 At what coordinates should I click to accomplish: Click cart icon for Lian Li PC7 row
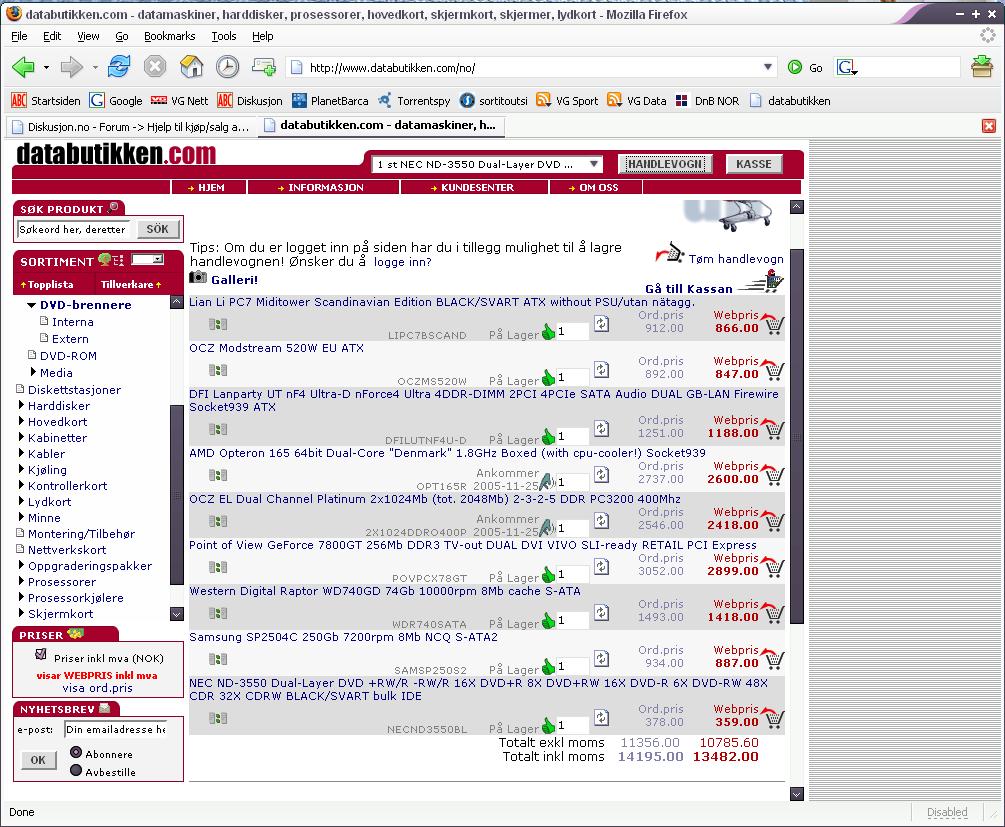tap(772, 323)
